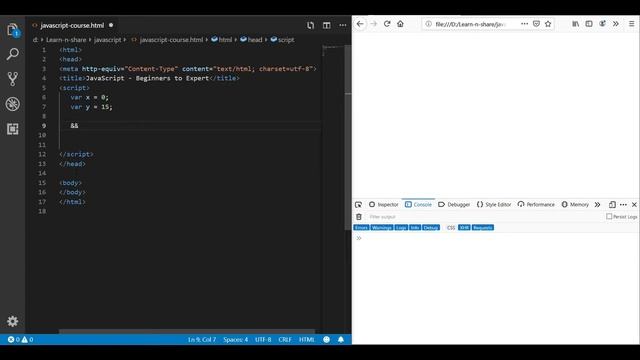This screenshot has width=640, height=360.
Task: Click the Firefox address bar URL
Action: tap(471, 24)
